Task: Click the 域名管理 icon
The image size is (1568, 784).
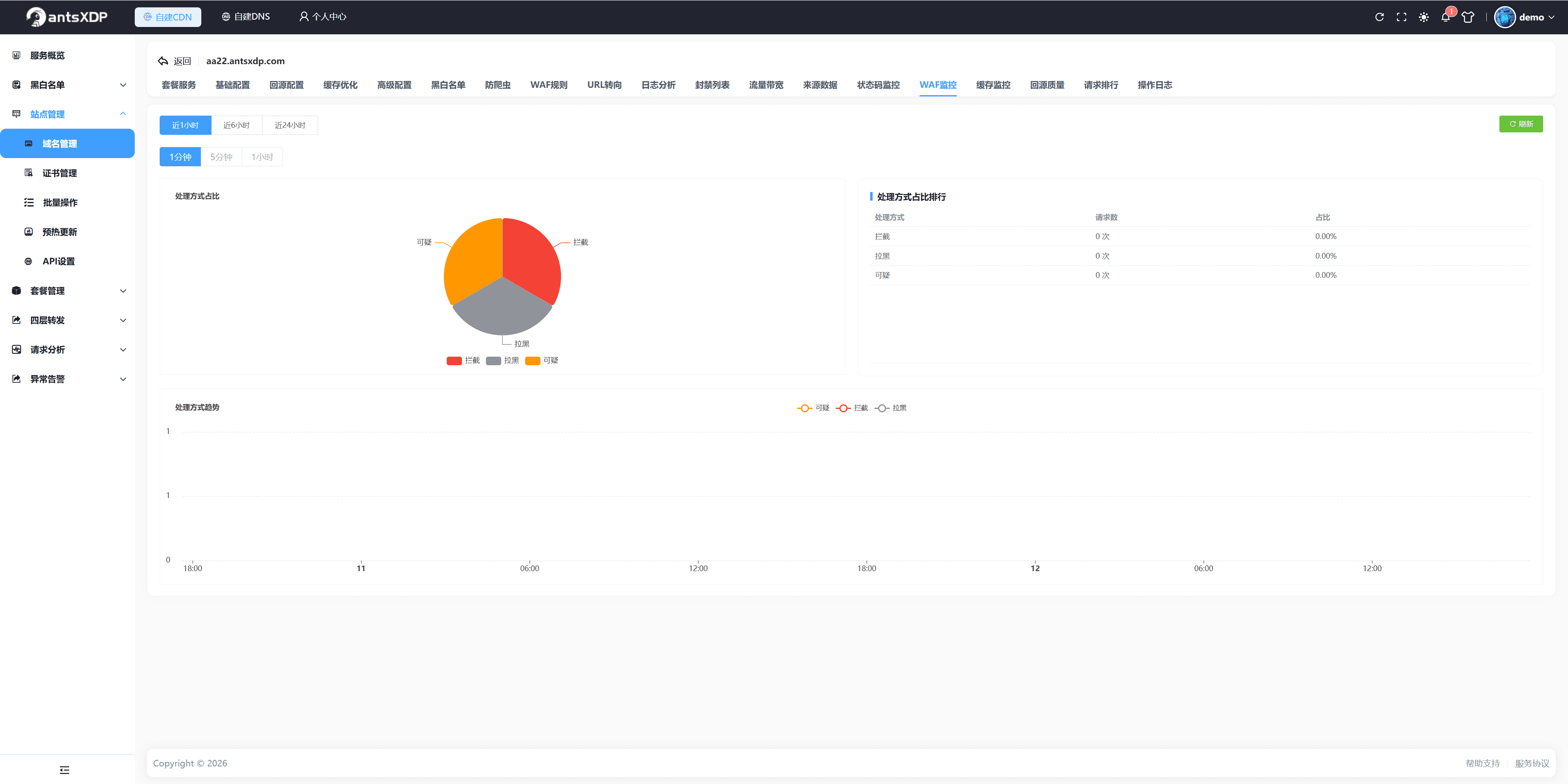Action: pos(29,144)
